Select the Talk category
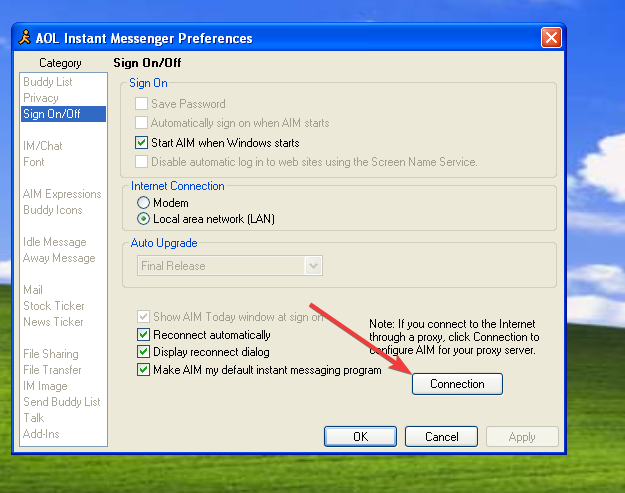The height and width of the screenshot is (493, 625). [x=33, y=418]
